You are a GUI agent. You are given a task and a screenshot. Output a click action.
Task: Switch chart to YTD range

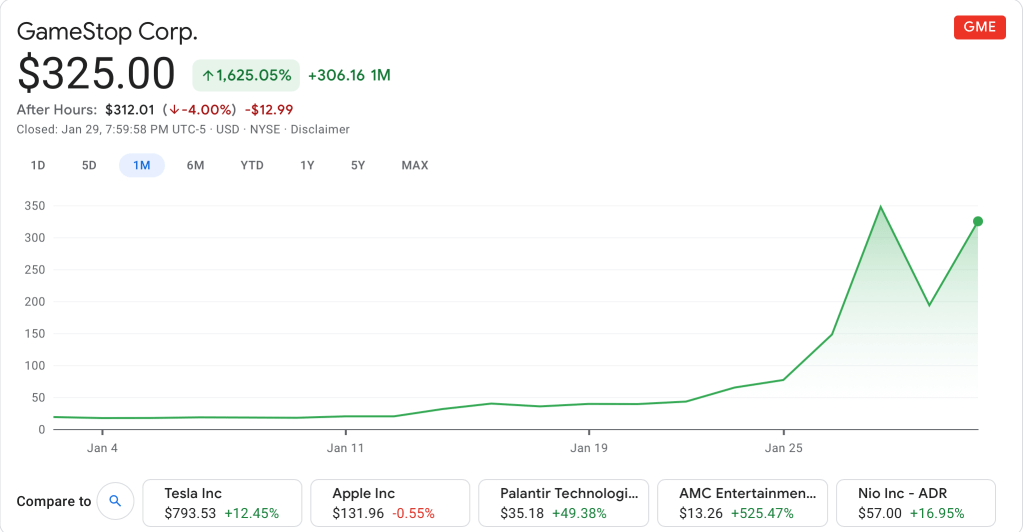pyautogui.click(x=252, y=165)
